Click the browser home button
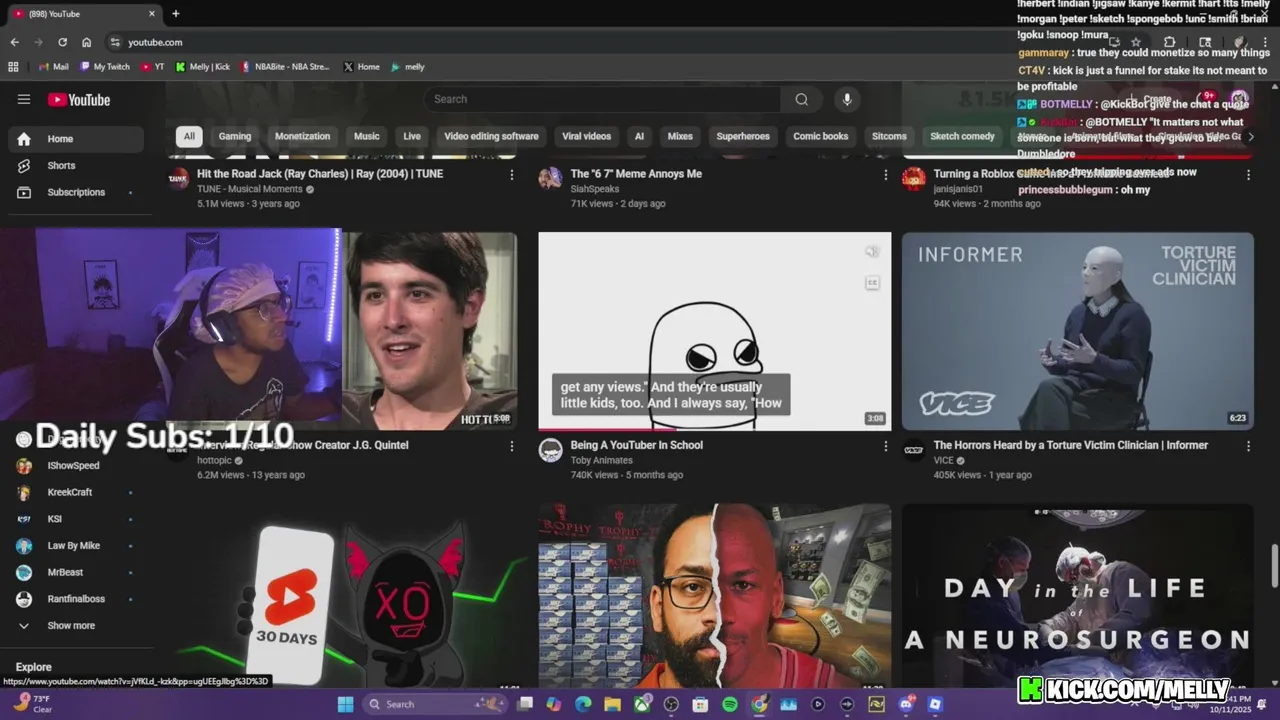The image size is (1280, 720). (x=86, y=42)
